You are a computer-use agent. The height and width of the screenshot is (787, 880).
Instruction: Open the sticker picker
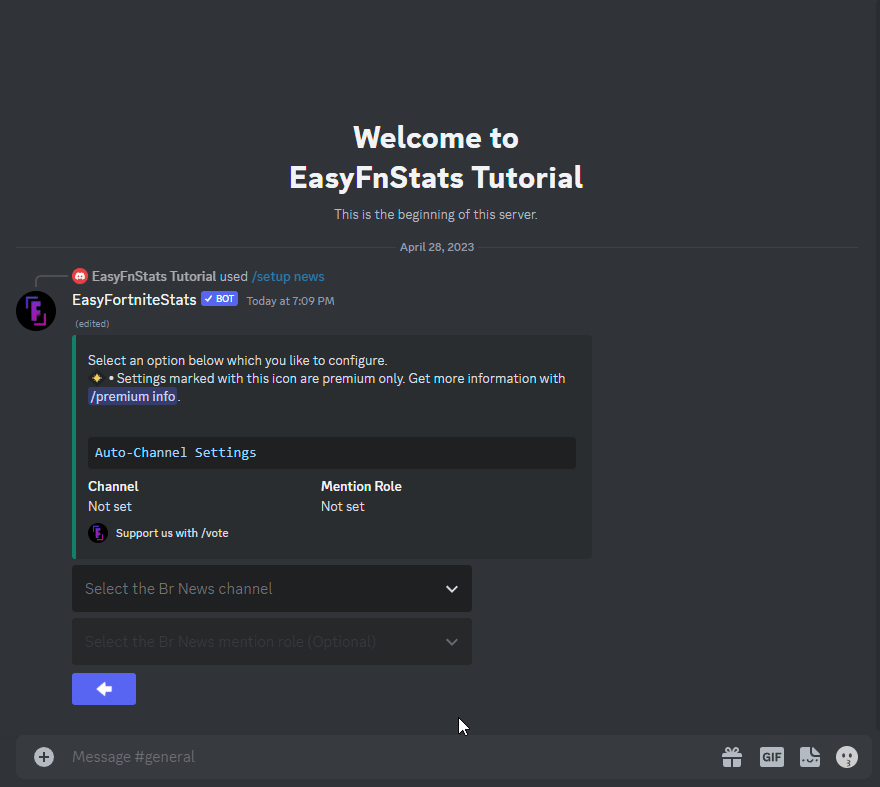pyautogui.click(x=809, y=757)
